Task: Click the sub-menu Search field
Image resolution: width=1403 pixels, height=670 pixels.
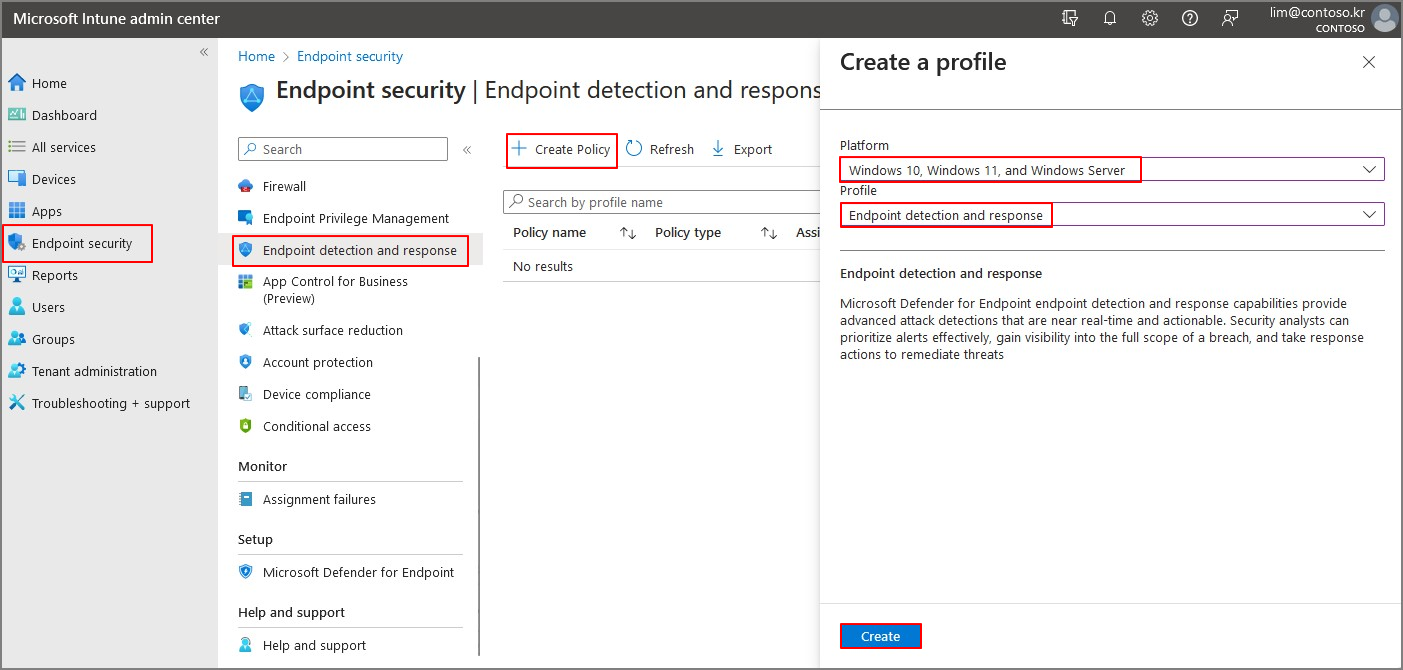Action: click(343, 149)
